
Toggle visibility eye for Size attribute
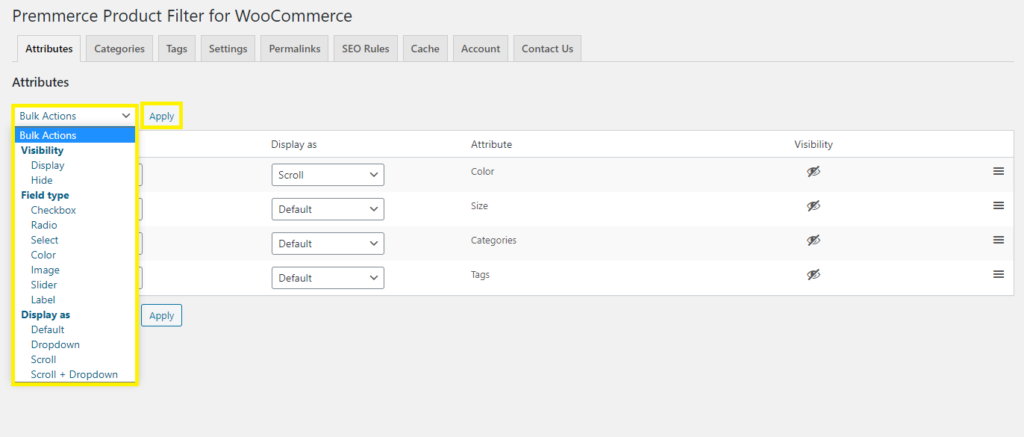[x=813, y=206]
